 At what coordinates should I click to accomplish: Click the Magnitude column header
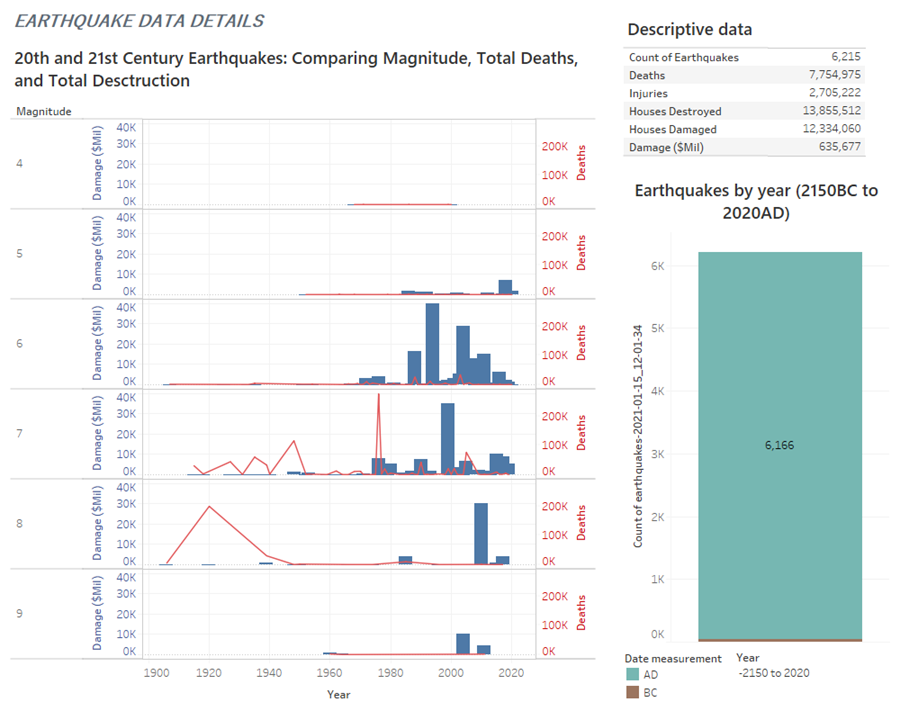[43, 111]
